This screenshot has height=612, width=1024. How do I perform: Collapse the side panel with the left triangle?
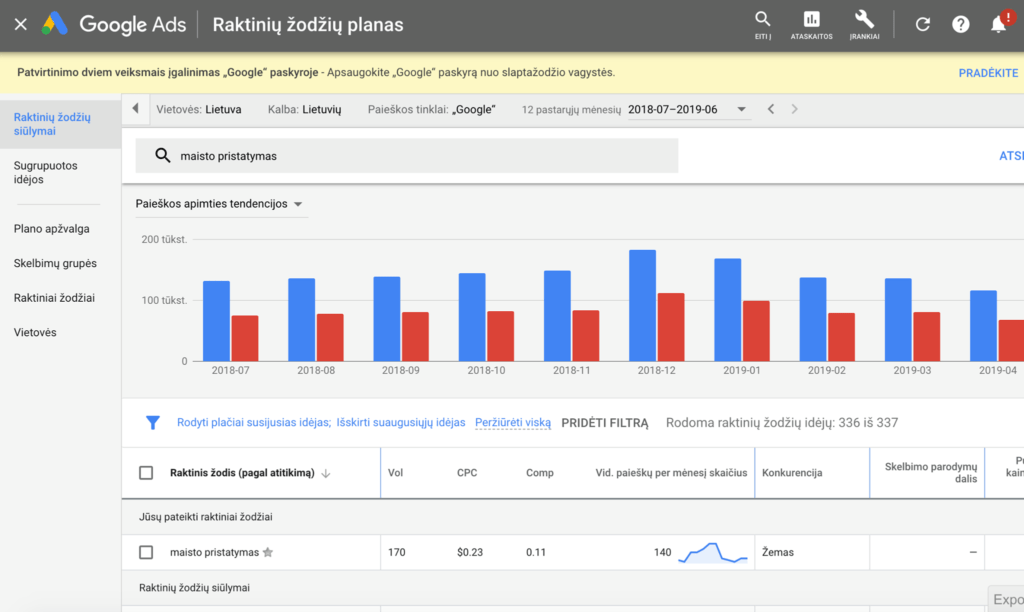[135, 108]
